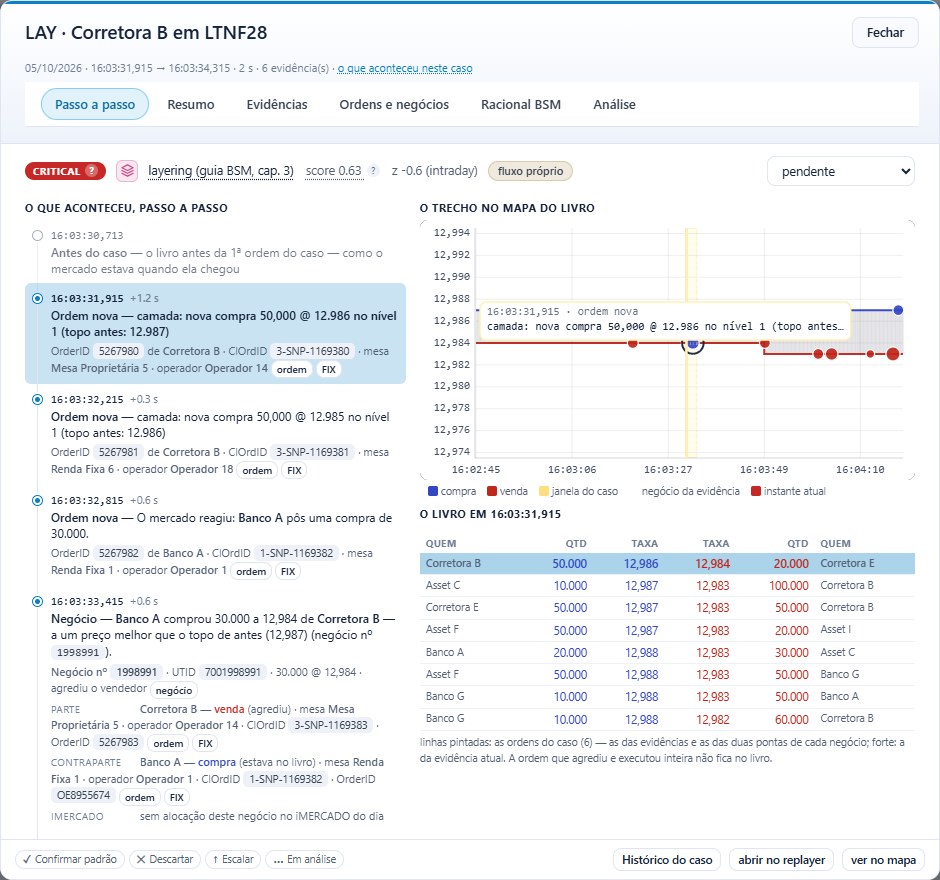This screenshot has width=940, height=880.
Task: Click the blue compra dot at chart end
Action: coord(898,310)
